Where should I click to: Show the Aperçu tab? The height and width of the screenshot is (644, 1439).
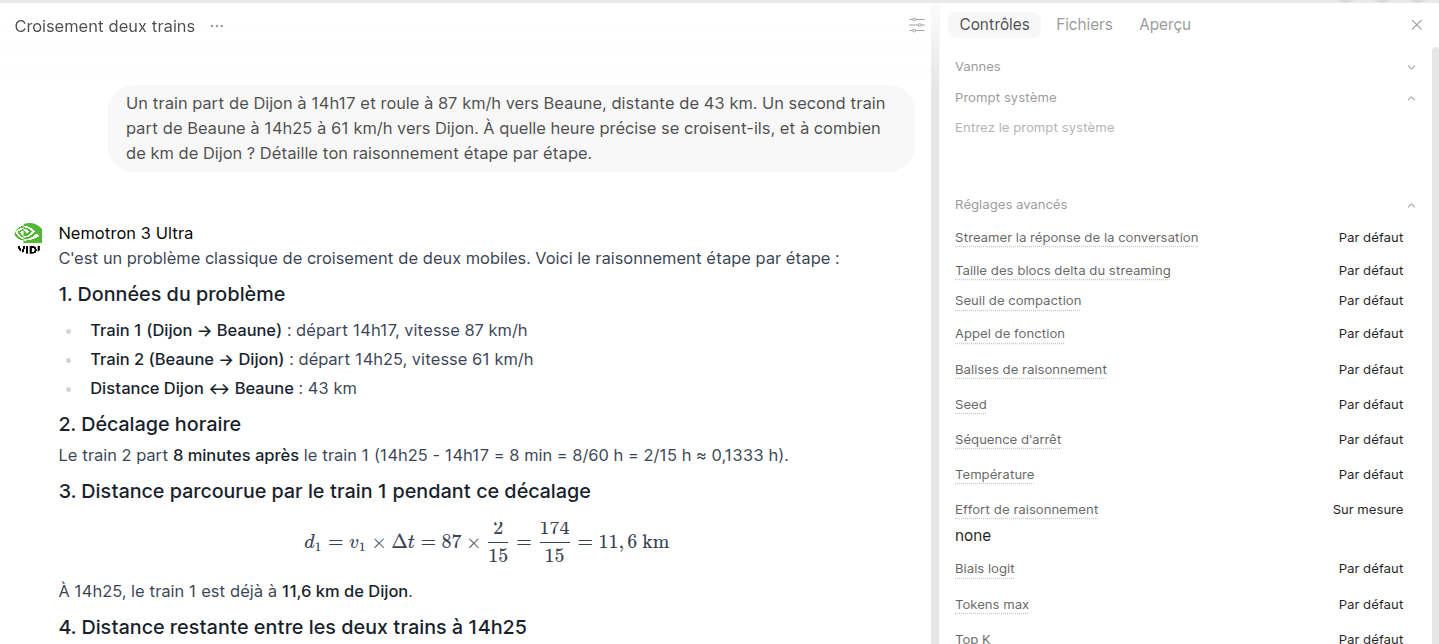1165,25
